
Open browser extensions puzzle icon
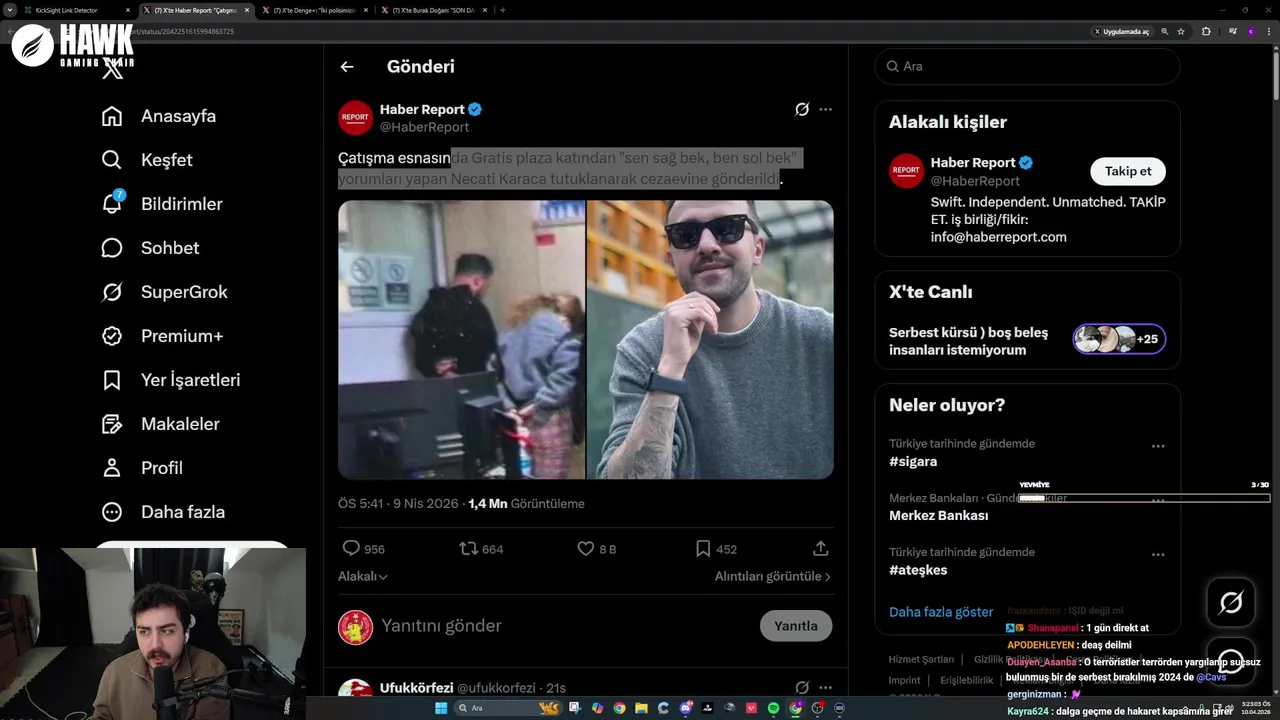1206,32
